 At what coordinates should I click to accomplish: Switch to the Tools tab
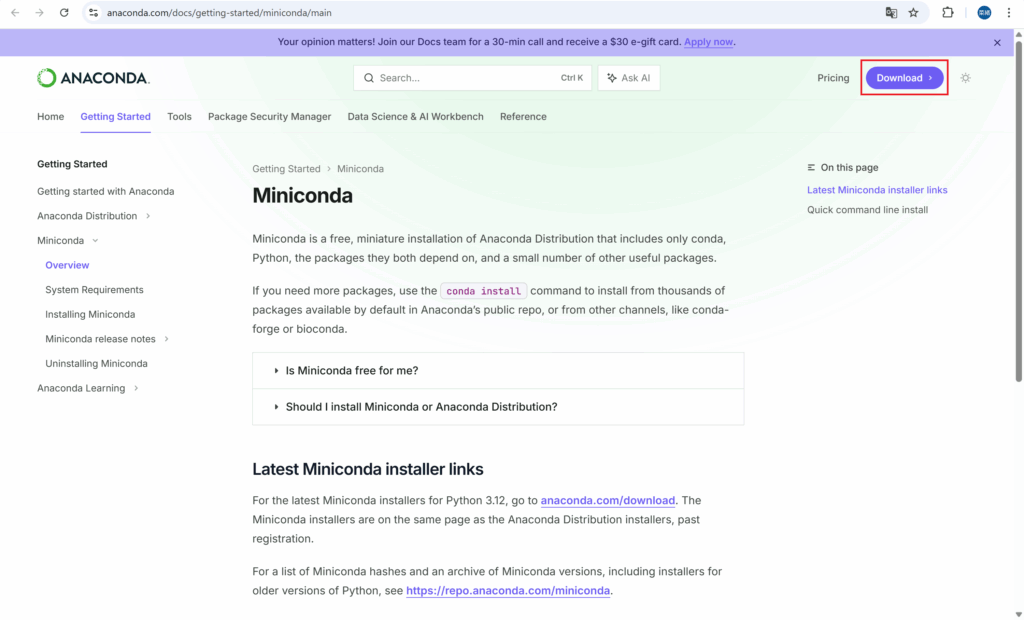[x=179, y=116]
